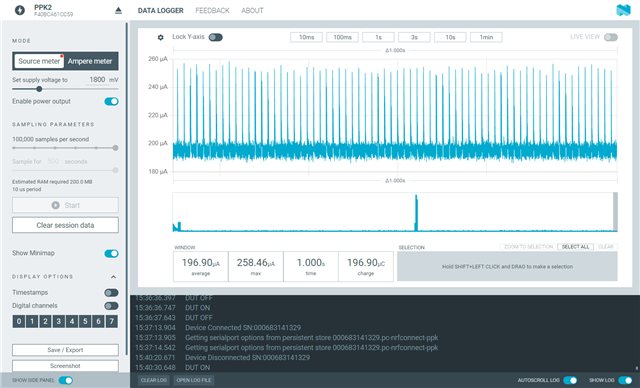
Task: Click the Start play icon
Action: click(x=56, y=205)
